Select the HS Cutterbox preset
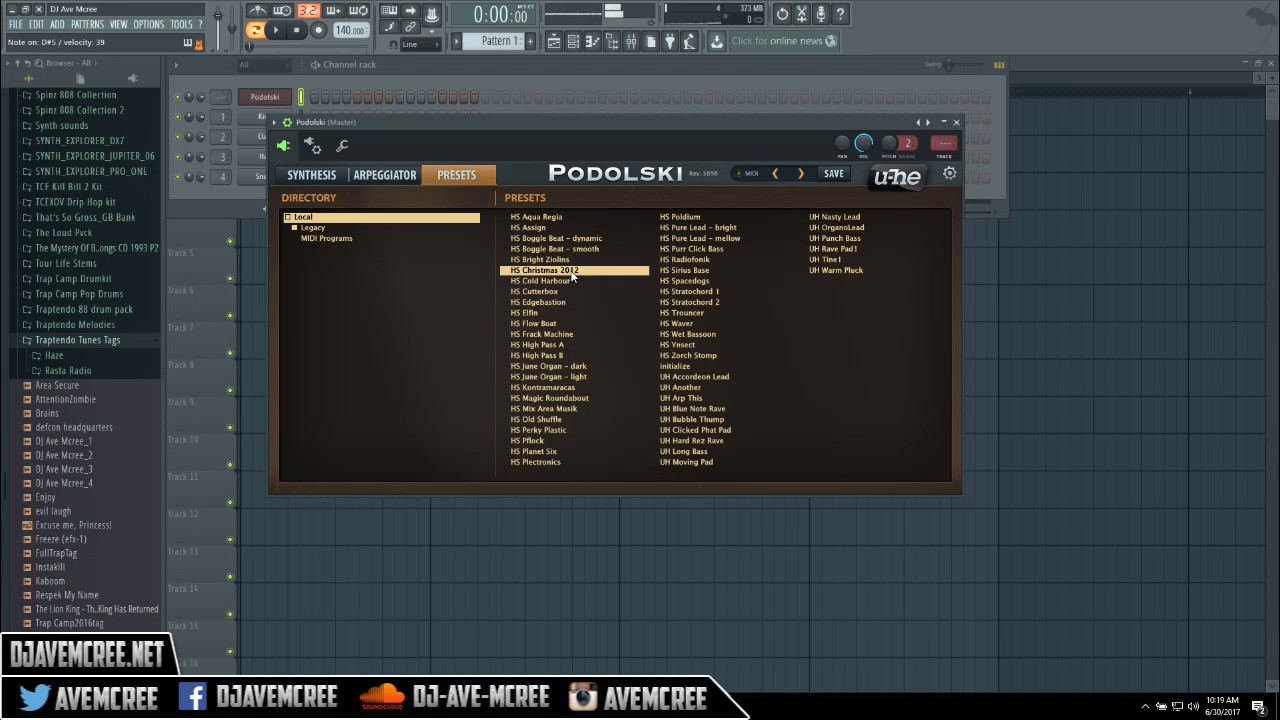The image size is (1280, 720). pos(534,291)
